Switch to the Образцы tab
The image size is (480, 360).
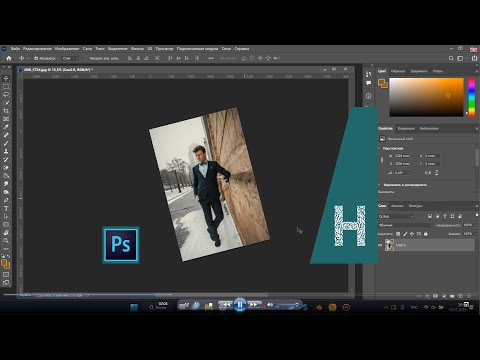click(398, 71)
